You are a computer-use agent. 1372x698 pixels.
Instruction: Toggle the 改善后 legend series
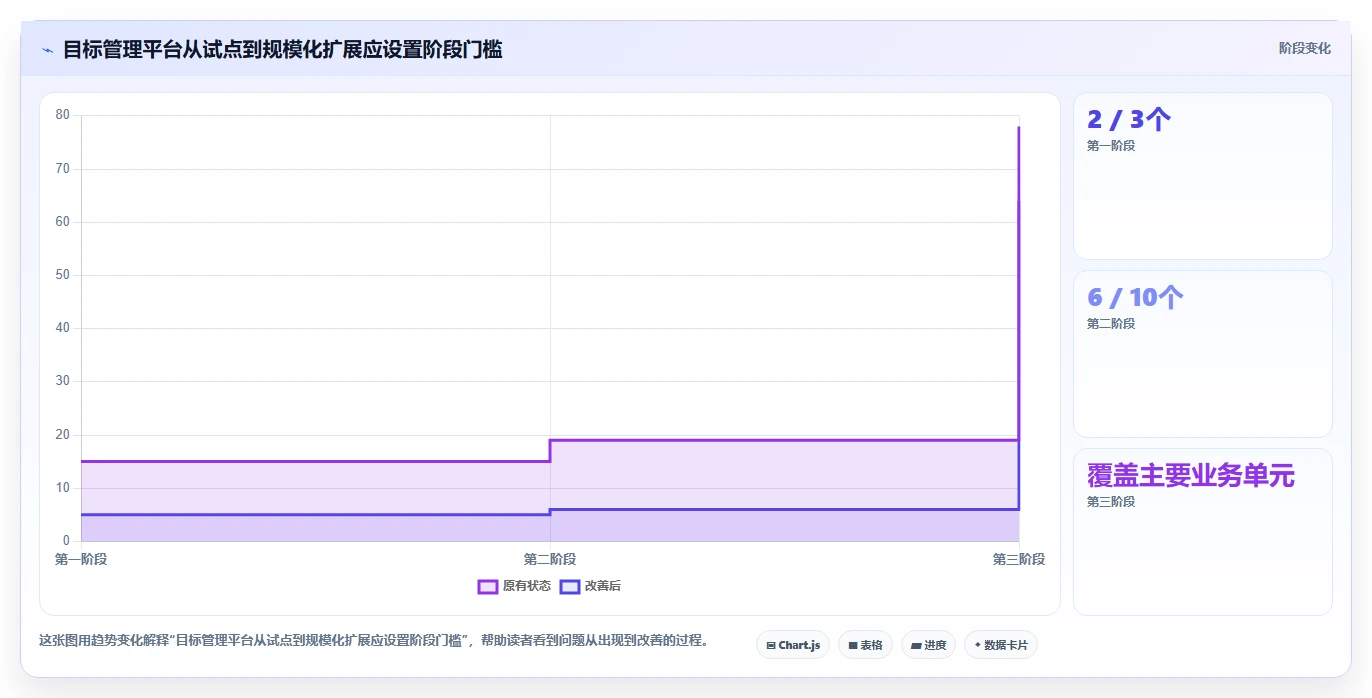point(590,586)
